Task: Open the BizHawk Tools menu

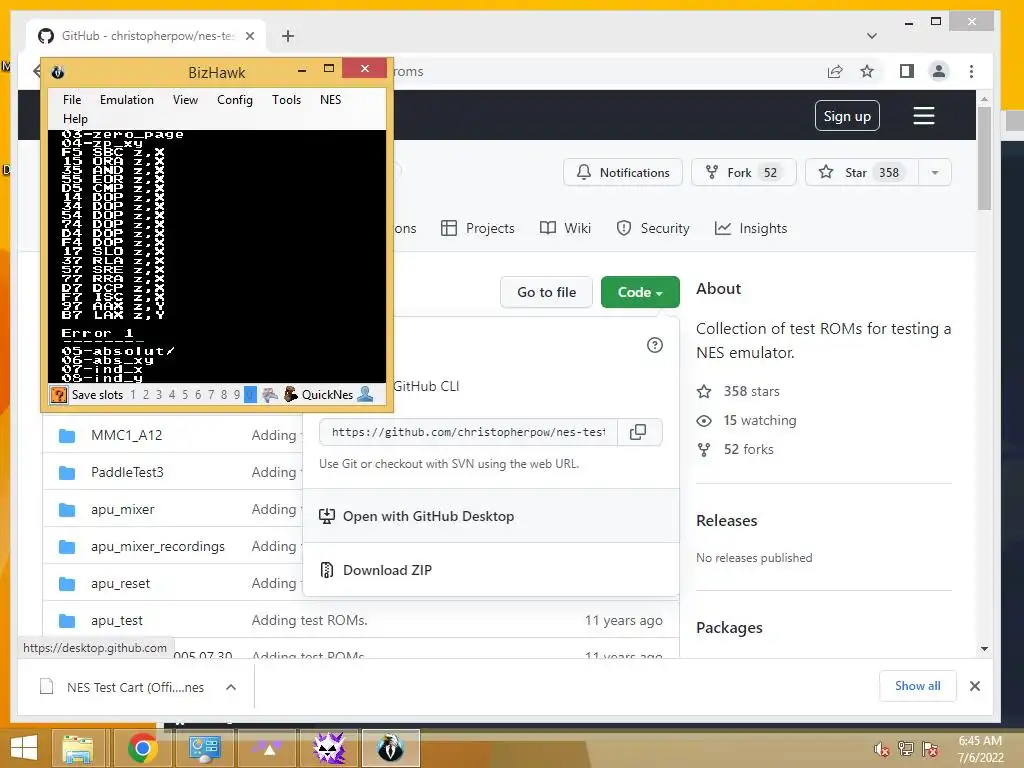Action: pyautogui.click(x=286, y=100)
